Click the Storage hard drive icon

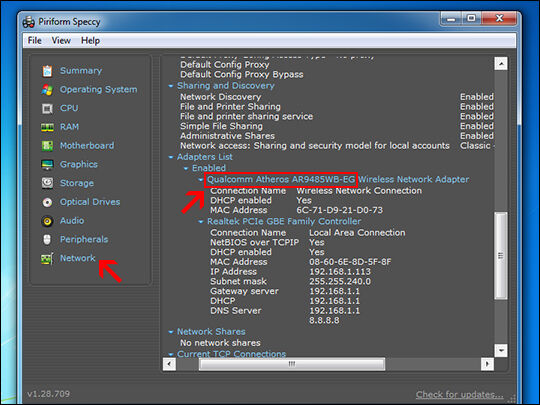click(x=47, y=183)
